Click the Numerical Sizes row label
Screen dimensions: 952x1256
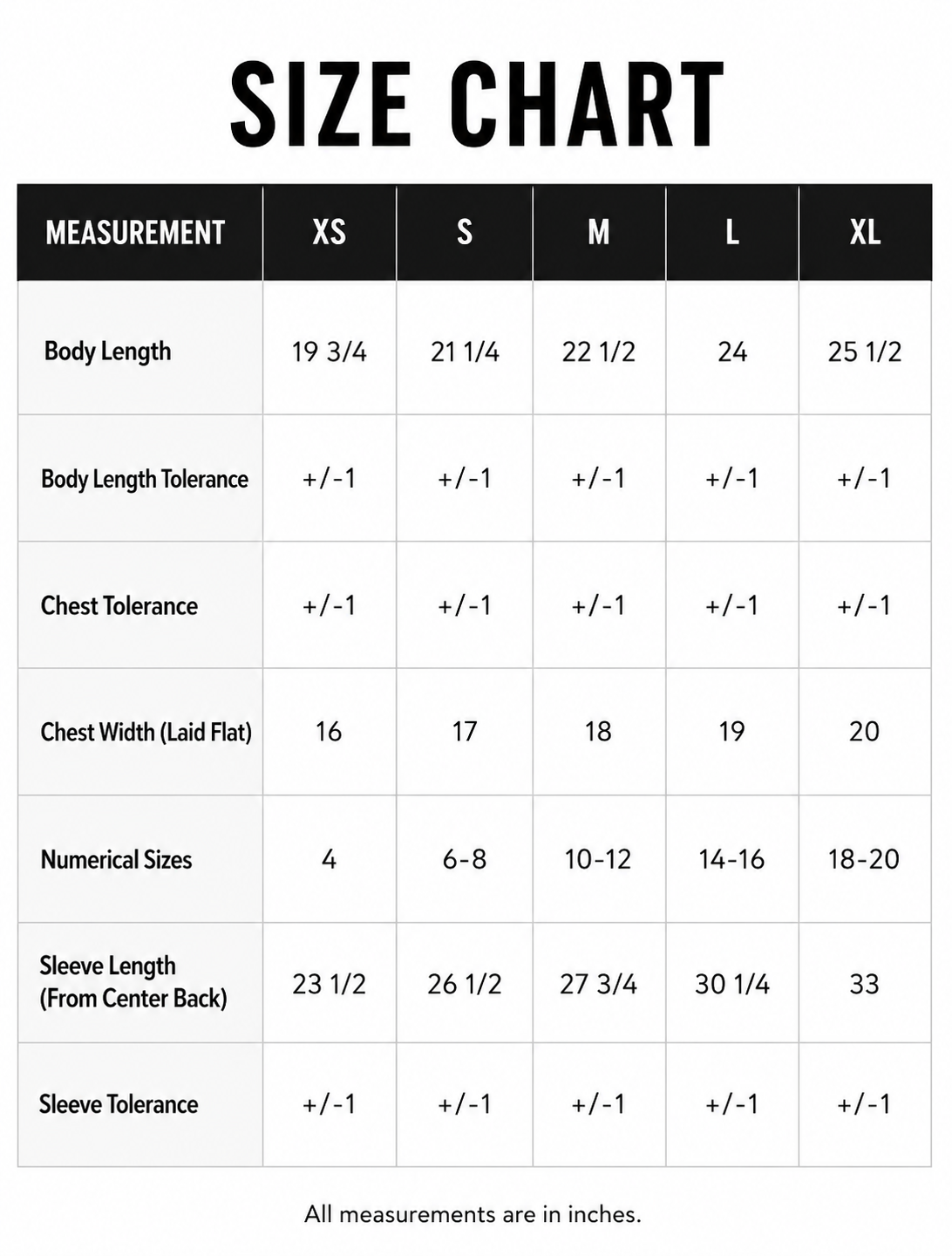point(116,860)
